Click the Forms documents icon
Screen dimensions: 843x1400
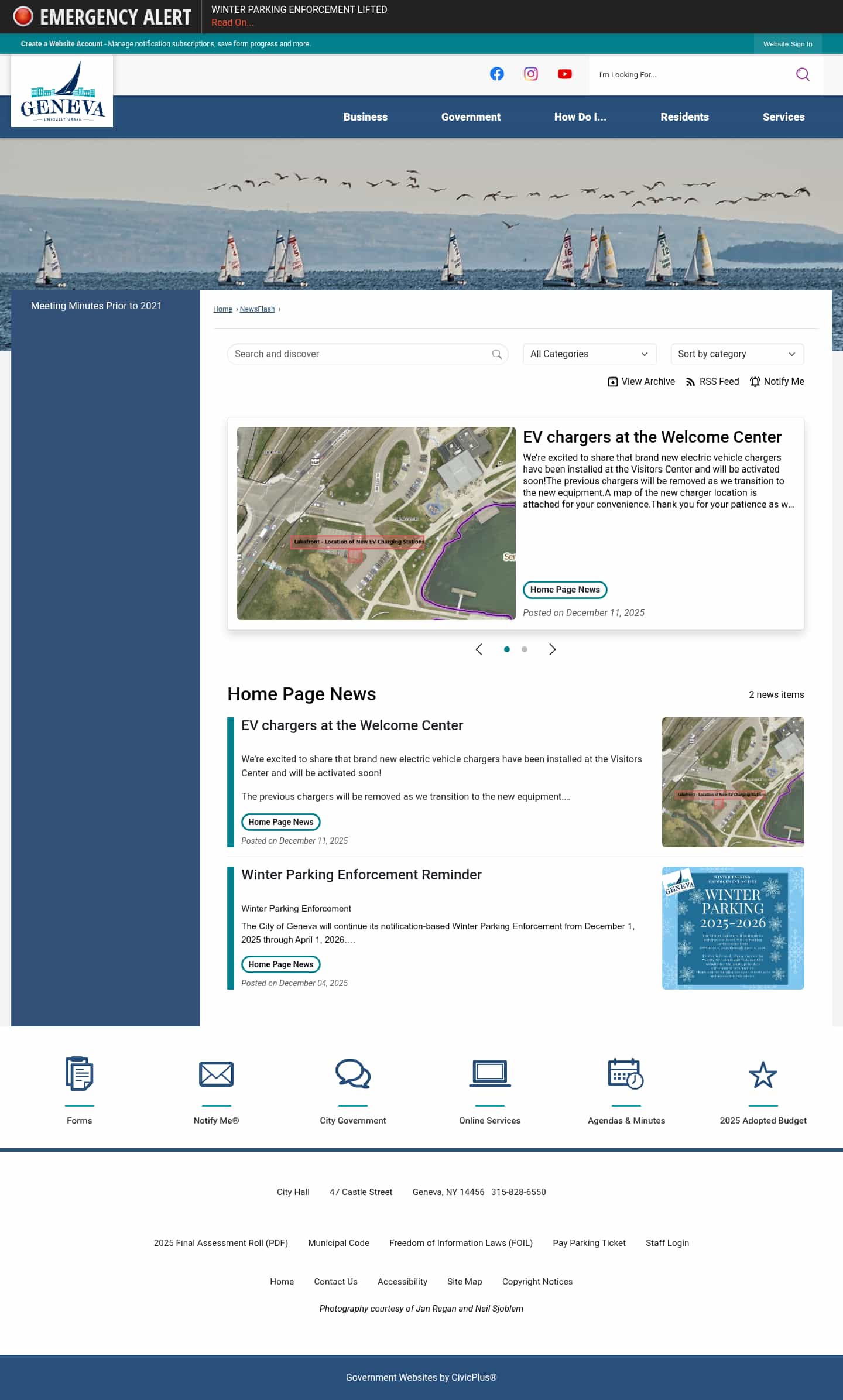click(x=80, y=1074)
